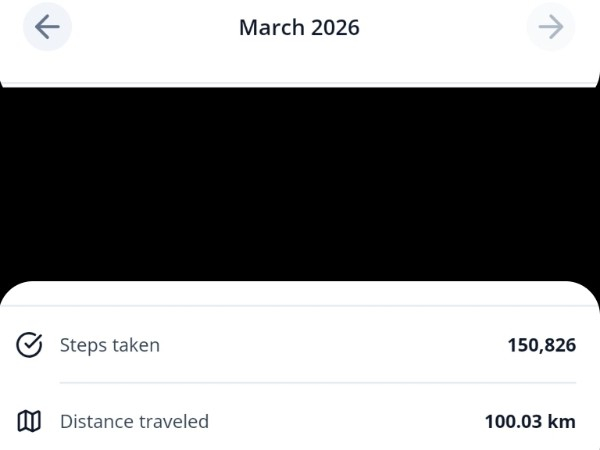Viewport: 600px width, 450px height.
Task: Click the black chart area
Action: [300, 185]
